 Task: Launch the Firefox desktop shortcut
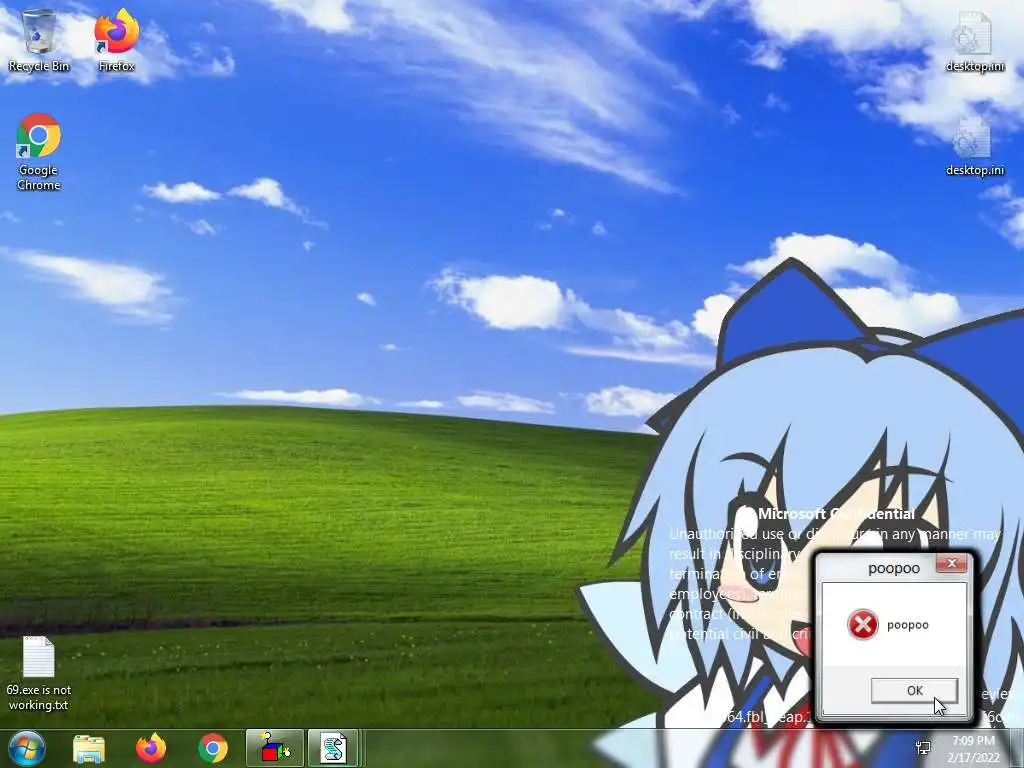117,40
